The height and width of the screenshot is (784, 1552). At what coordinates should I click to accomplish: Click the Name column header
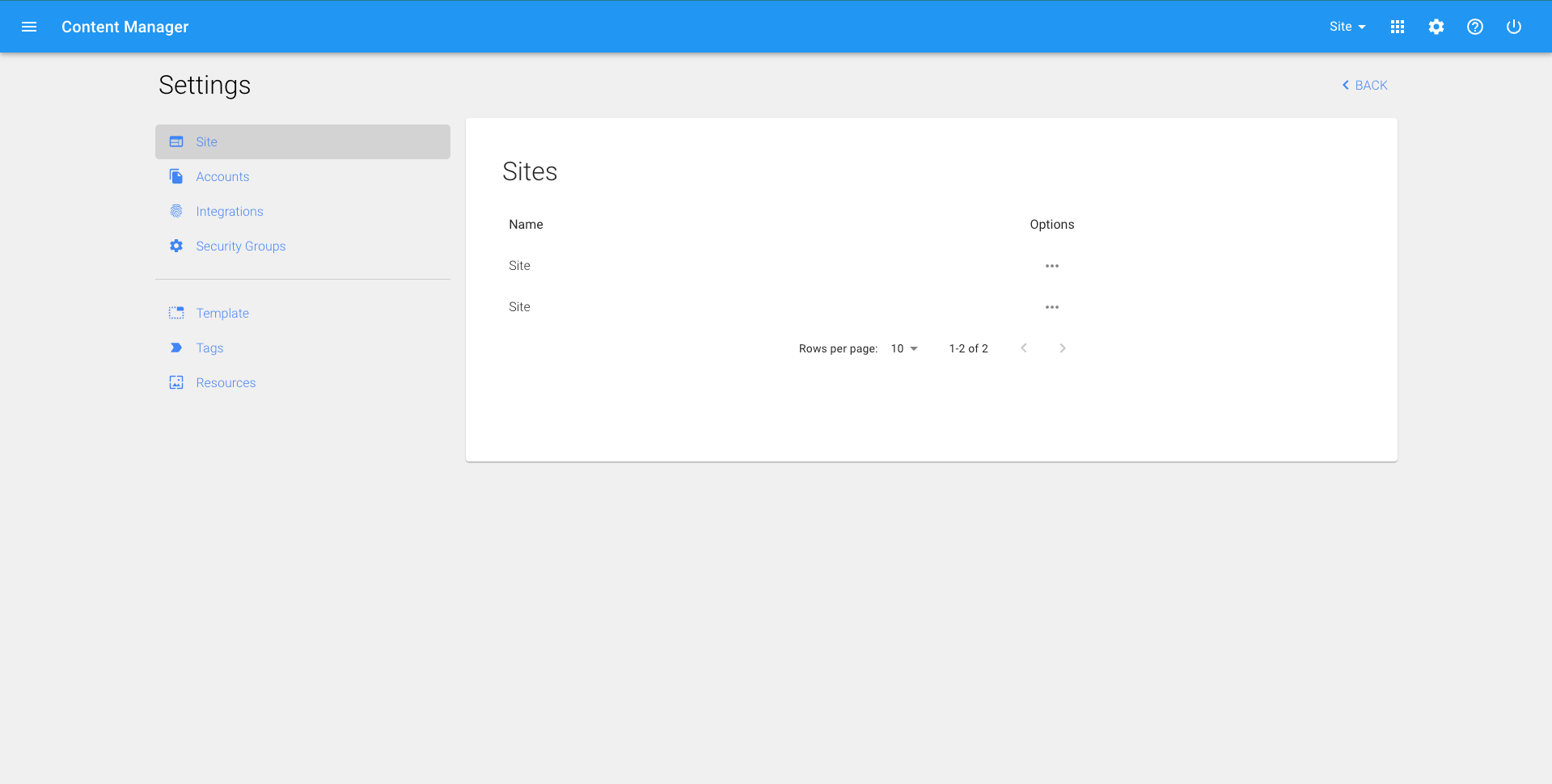pos(526,224)
